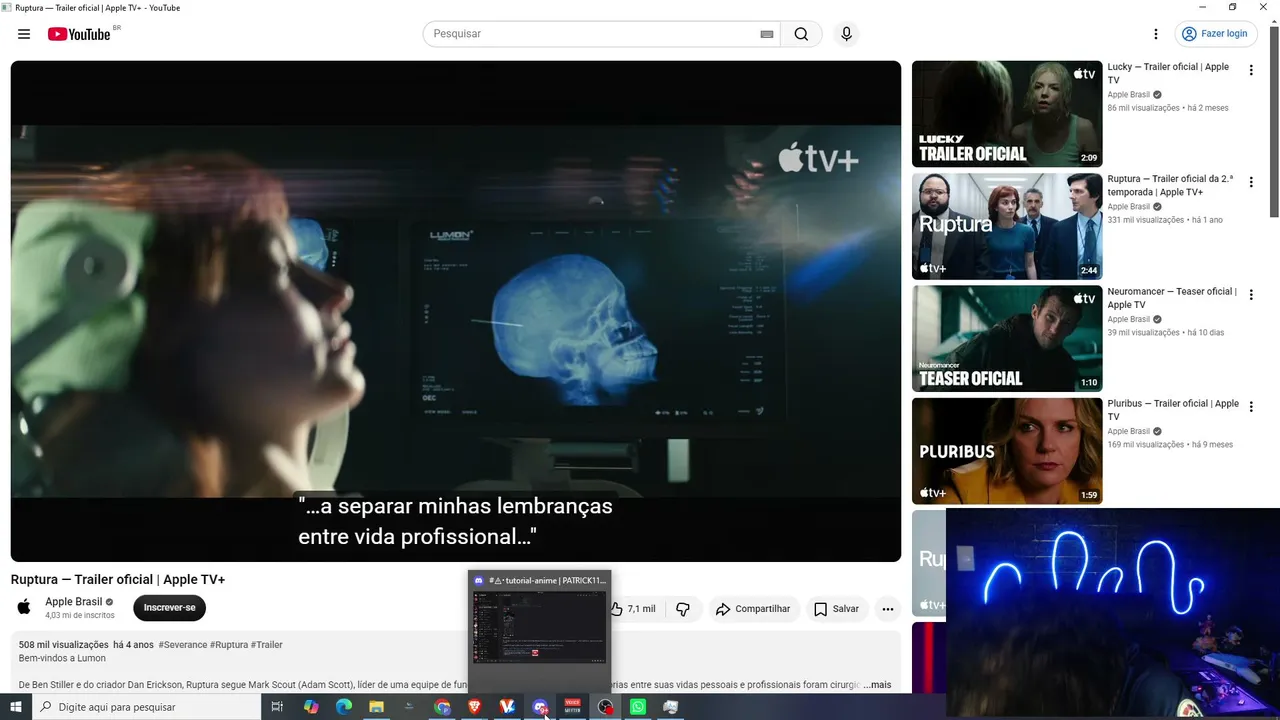Visit Apple Brasil channel under Pluribus video
Screen dimensions: 1280x720
(1129, 432)
